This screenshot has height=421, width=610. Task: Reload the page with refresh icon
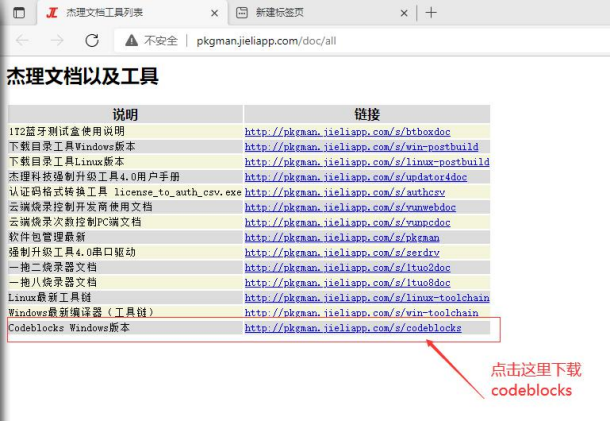point(92,40)
